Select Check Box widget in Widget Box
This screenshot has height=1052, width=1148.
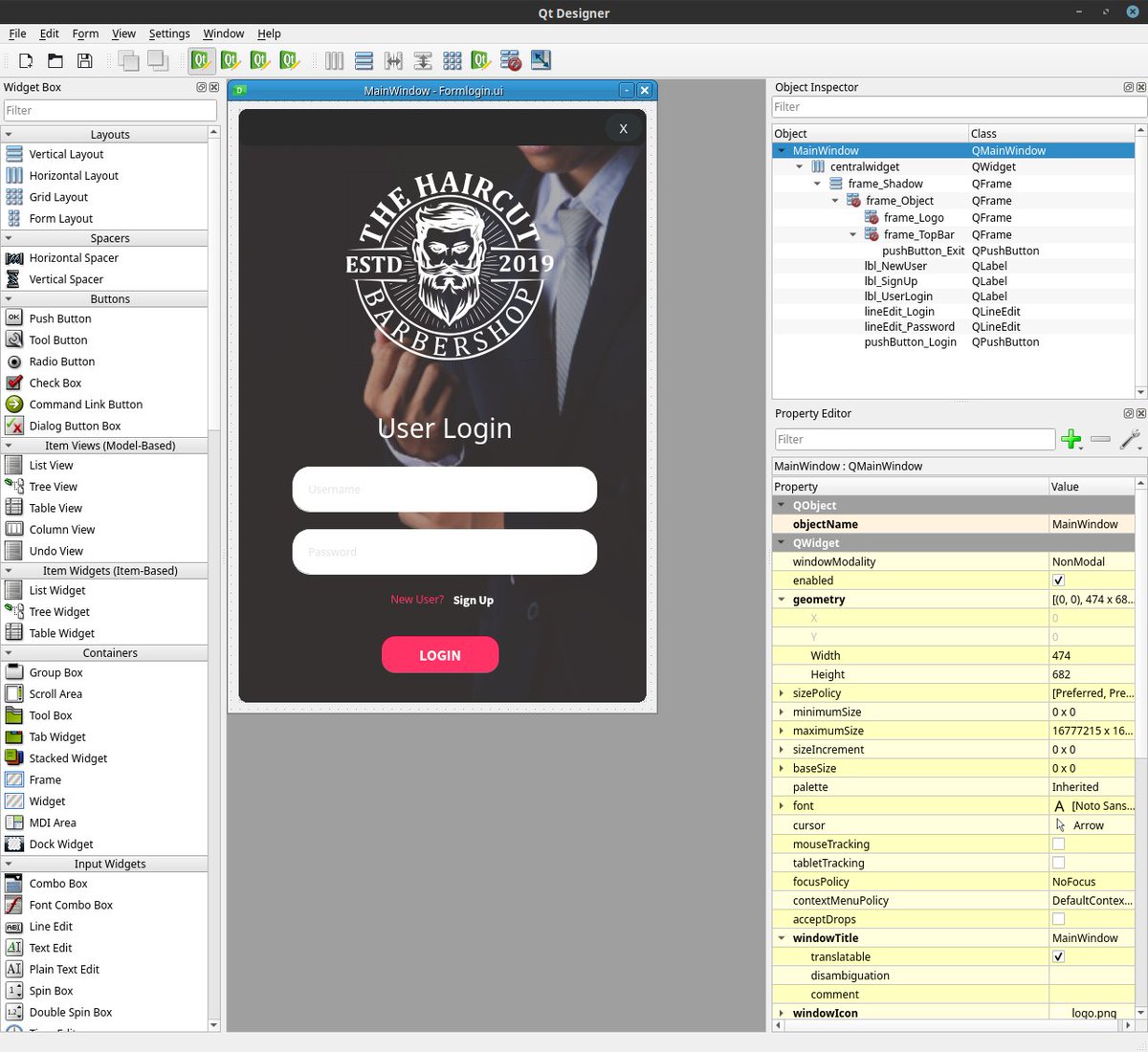pos(55,383)
